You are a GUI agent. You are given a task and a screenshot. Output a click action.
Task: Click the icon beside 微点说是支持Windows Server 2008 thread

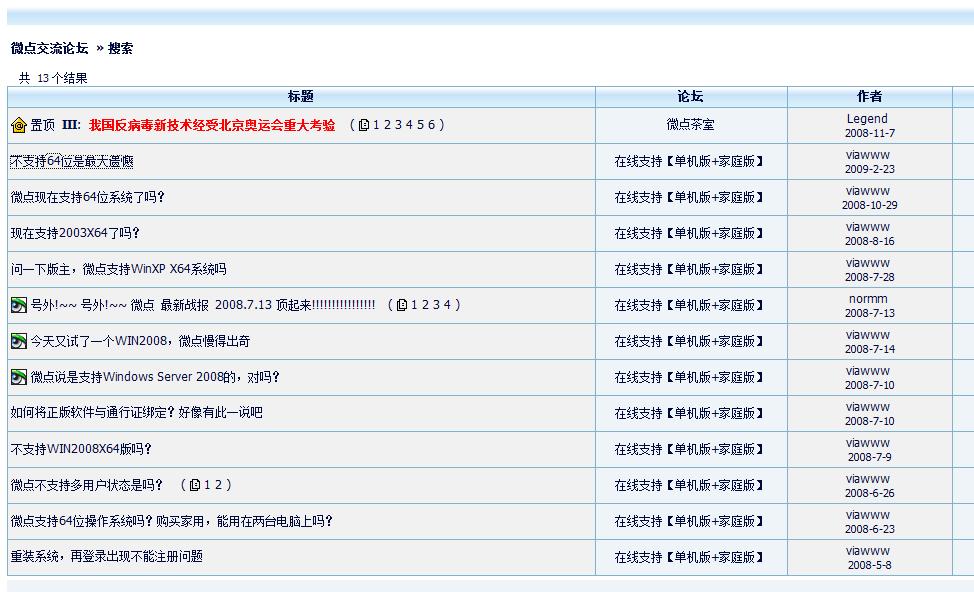(x=19, y=377)
